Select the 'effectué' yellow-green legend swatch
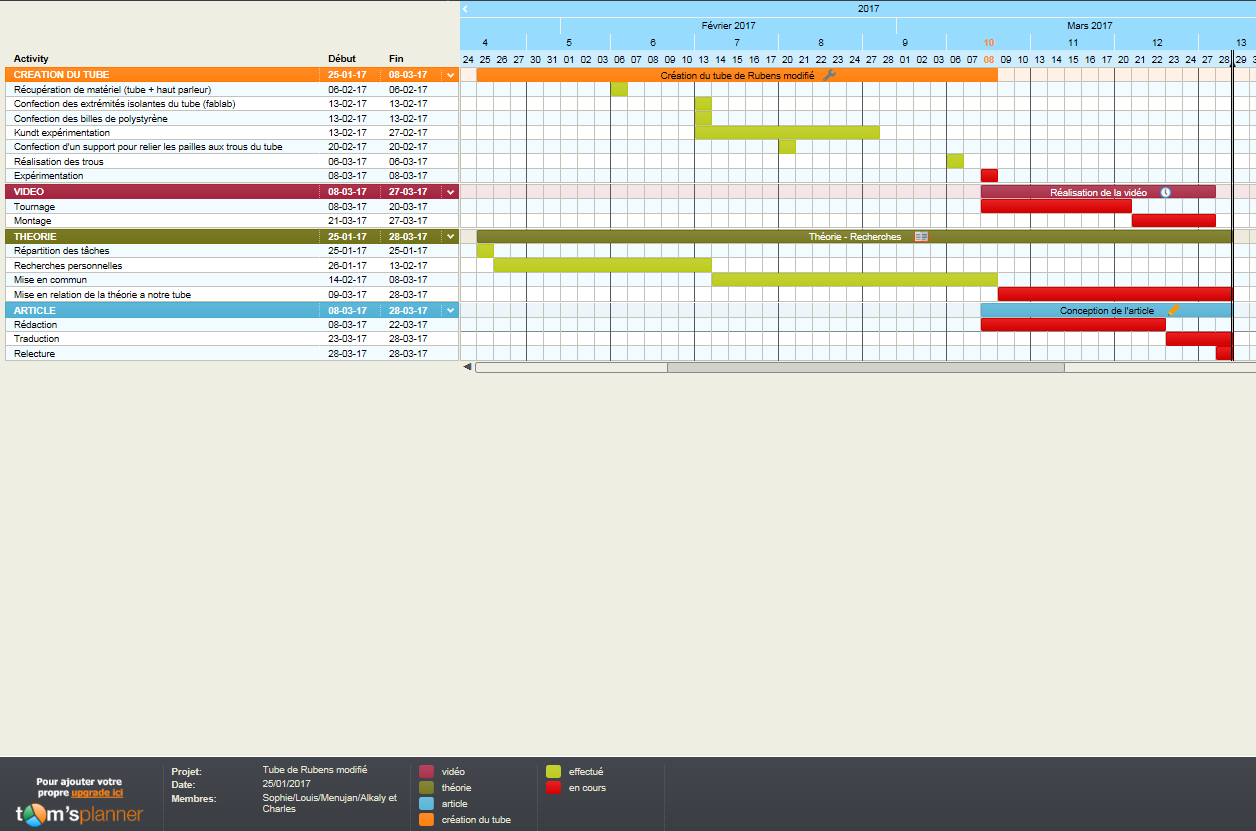1256x831 pixels. [553, 772]
